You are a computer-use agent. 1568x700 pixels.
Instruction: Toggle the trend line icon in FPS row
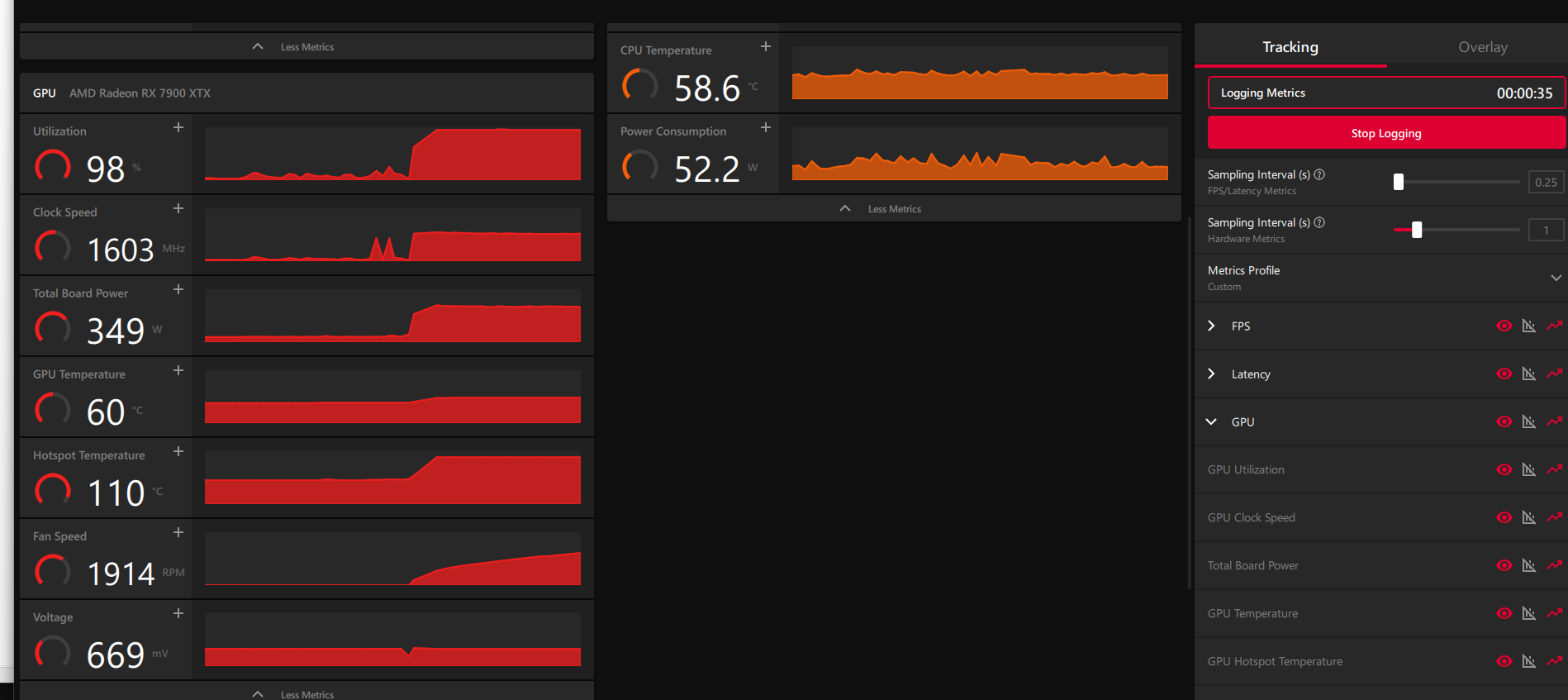(x=1555, y=326)
